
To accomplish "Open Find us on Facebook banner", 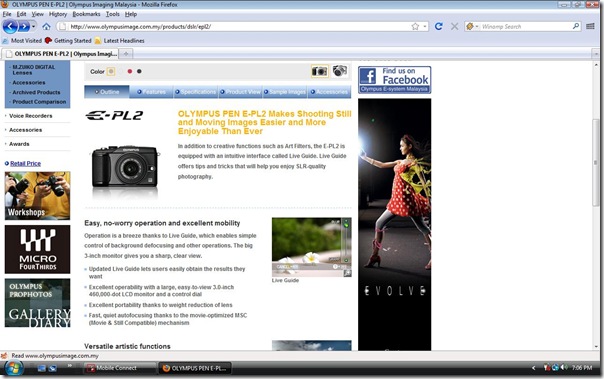I will coord(394,80).
